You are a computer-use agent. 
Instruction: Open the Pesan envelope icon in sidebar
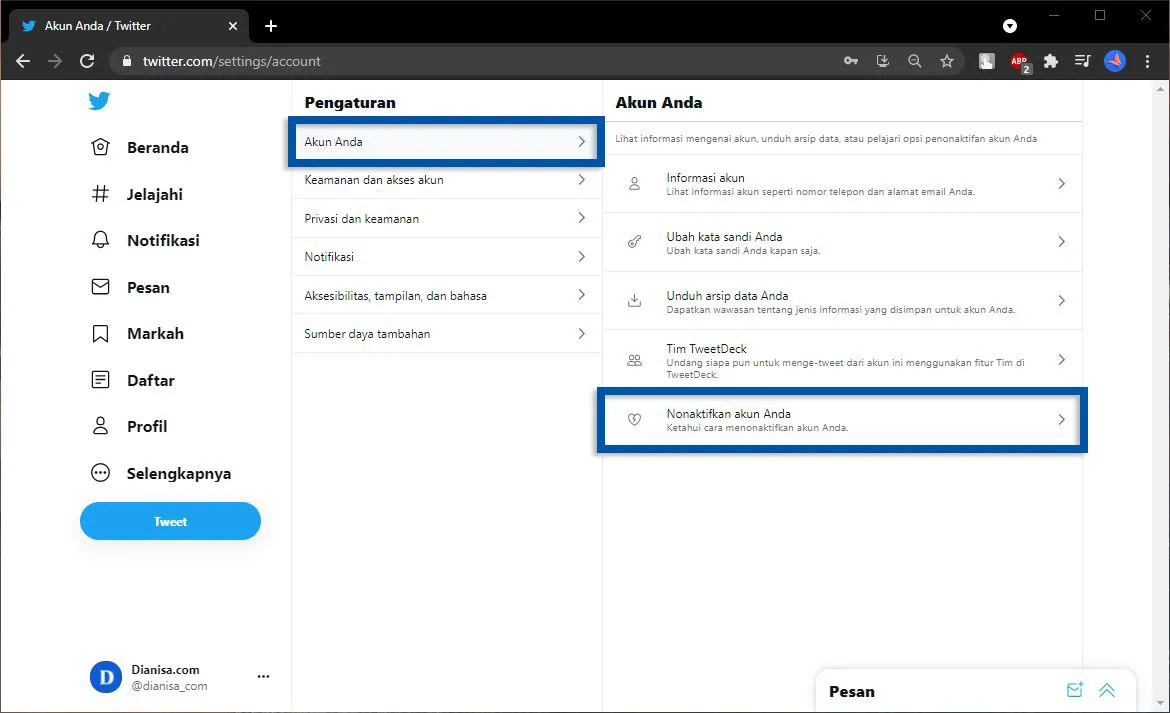100,287
